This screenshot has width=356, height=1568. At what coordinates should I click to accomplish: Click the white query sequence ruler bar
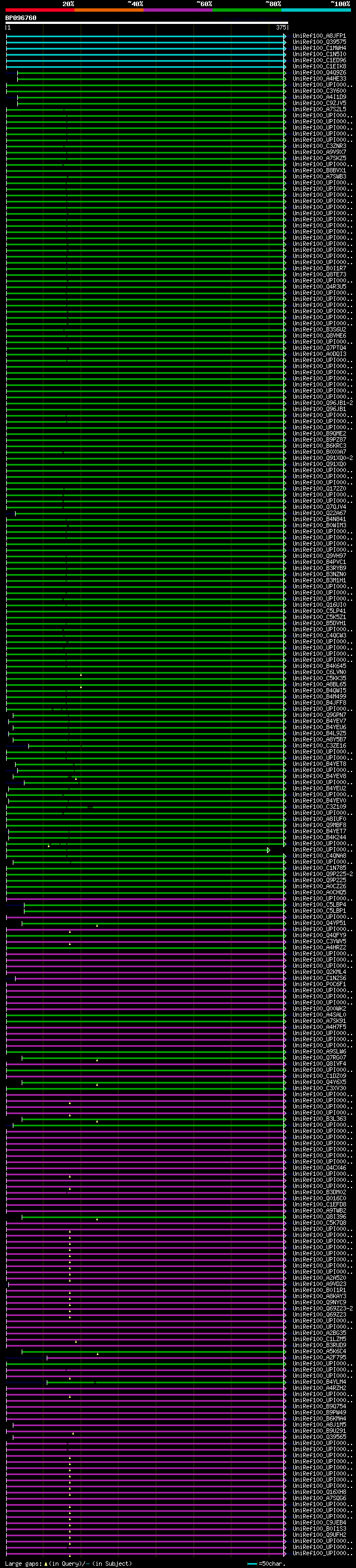pyautogui.click(x=147, y=23)
